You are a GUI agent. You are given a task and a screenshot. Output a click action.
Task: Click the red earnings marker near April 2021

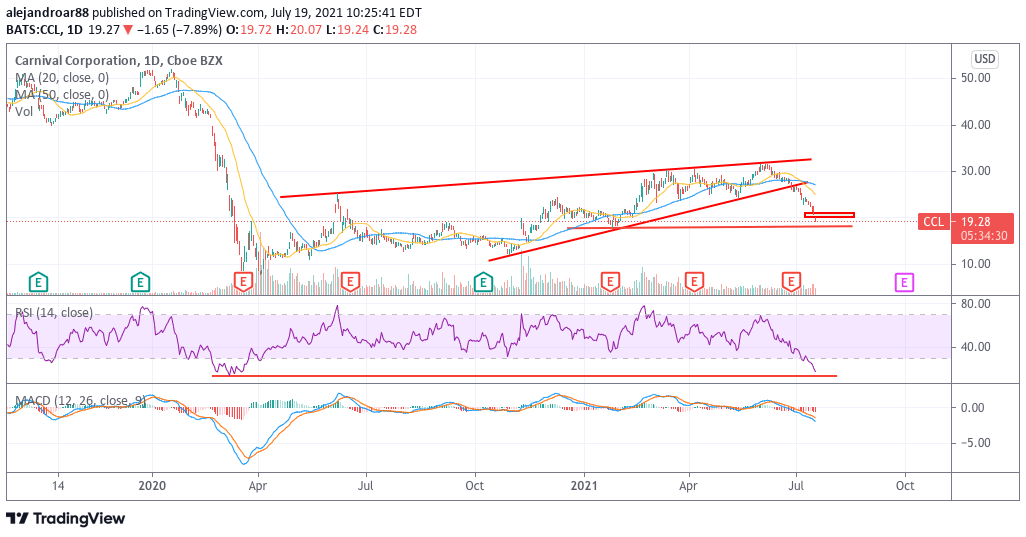click(694, 283)
